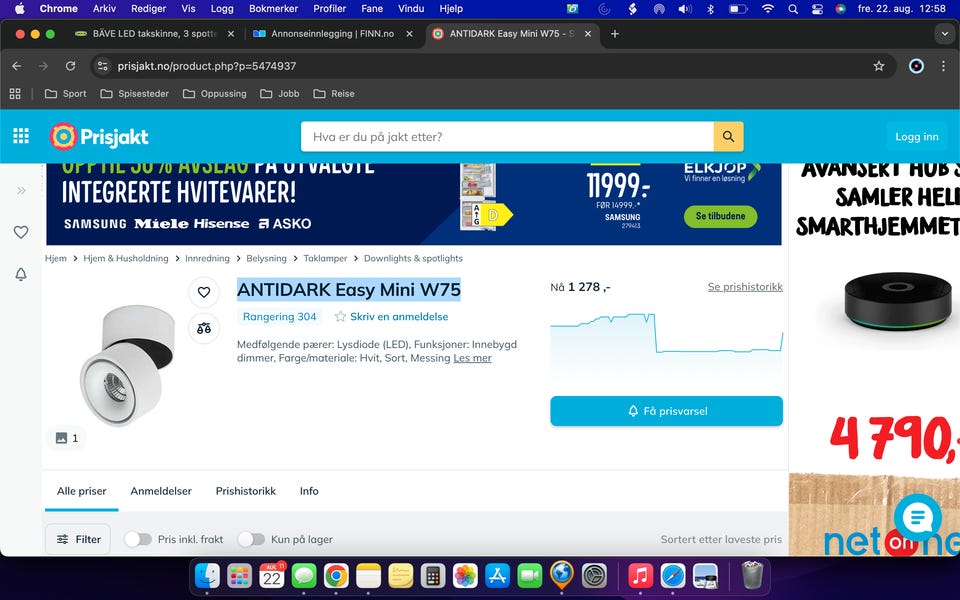Open the Bokmerker menu in menu bar
Viewport: 960px width, 600px height.
(x=273, y=9)
